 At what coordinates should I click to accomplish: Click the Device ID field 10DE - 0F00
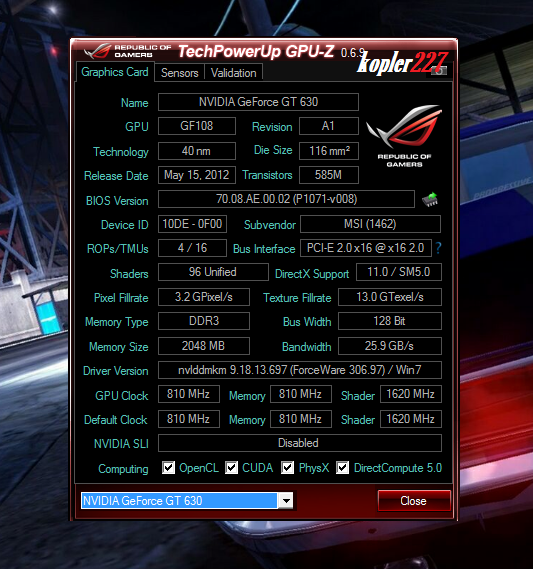(x=192, y=224)
